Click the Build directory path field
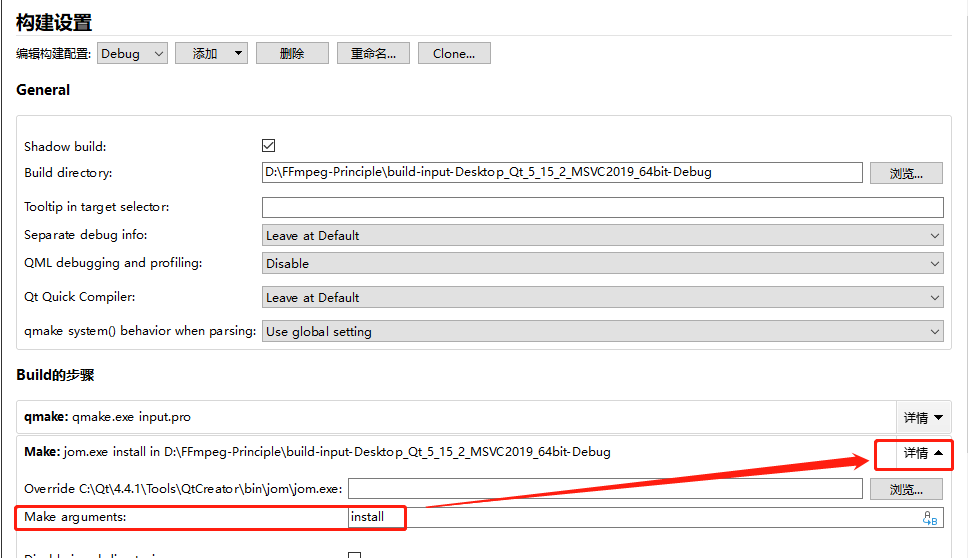The width and height of the screenshot is (968, 558). pos(560,172)
